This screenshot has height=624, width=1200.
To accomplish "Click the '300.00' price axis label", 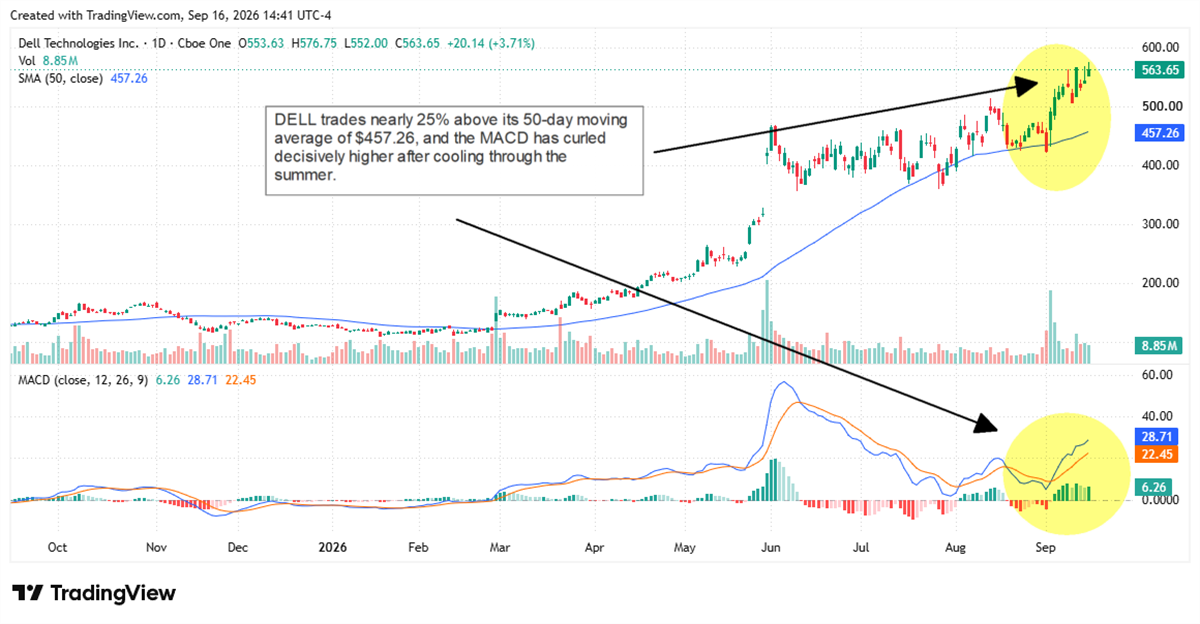I will tap(1162, 224).
